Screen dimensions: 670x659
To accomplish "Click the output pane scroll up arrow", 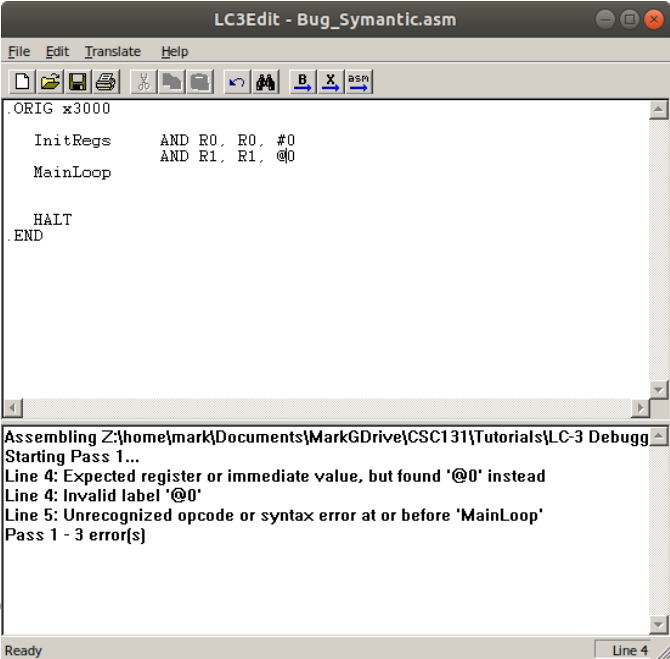I will [x=658, y=436].
